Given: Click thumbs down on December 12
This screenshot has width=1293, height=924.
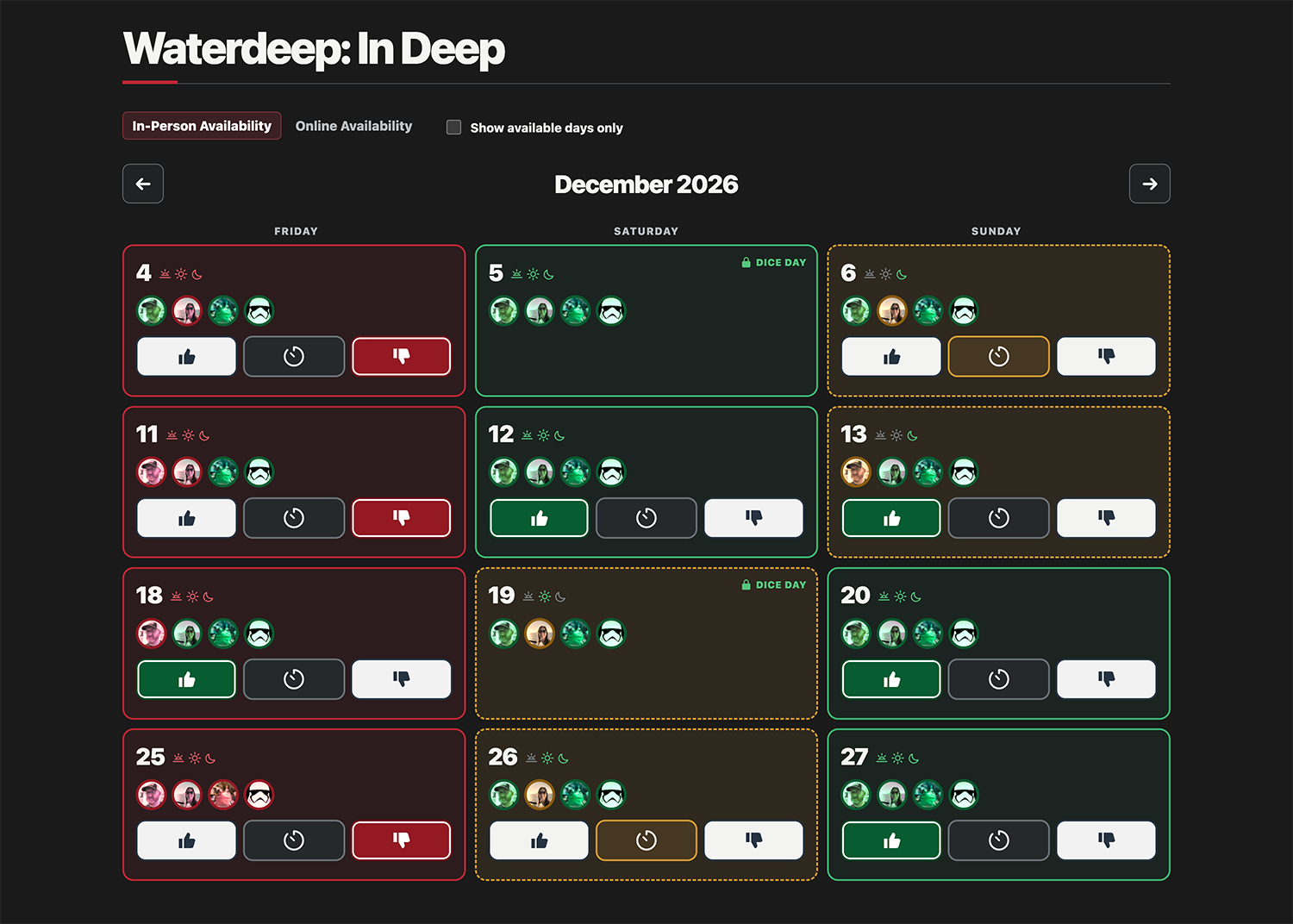Looking at the screenshot, I should [754, 518].
